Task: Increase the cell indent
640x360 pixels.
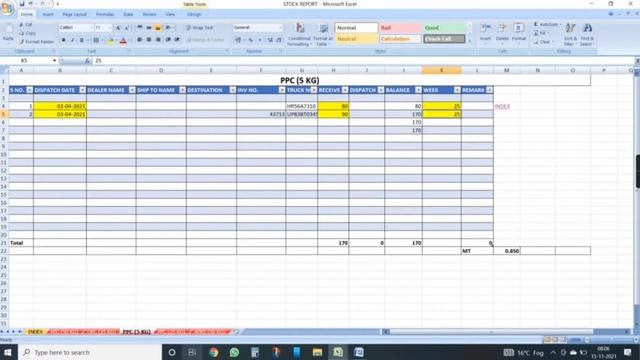Action: 177,40
